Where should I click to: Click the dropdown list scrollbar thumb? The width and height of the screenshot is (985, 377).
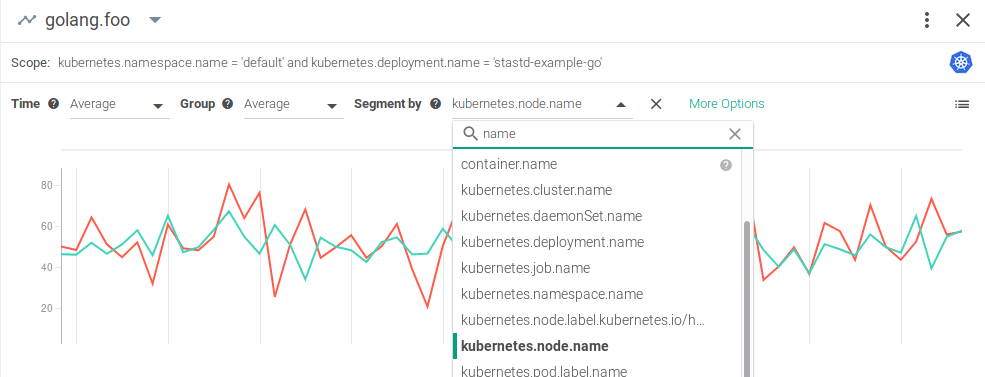747,299
